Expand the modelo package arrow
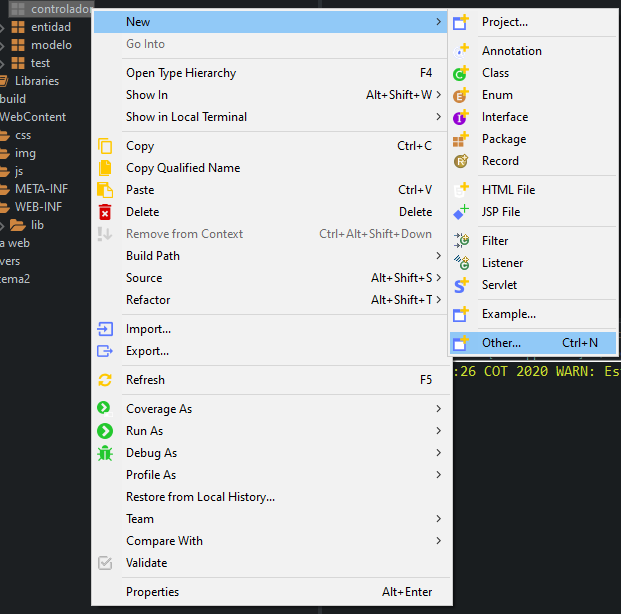Image resolution: width=621 pixels, height=614 pixels. point(3,45)
